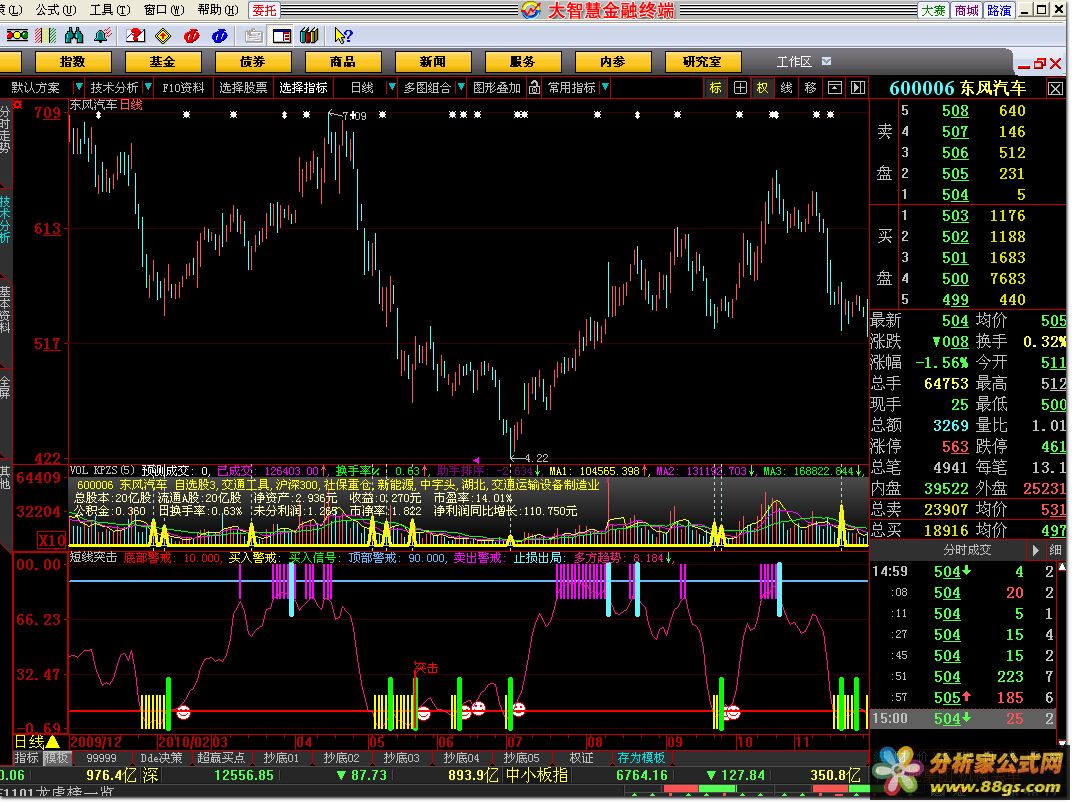This screenshot has width=1072, height=802.
Task: Click the red-green striped bars toolbar icon
Action: pos(46,35)
